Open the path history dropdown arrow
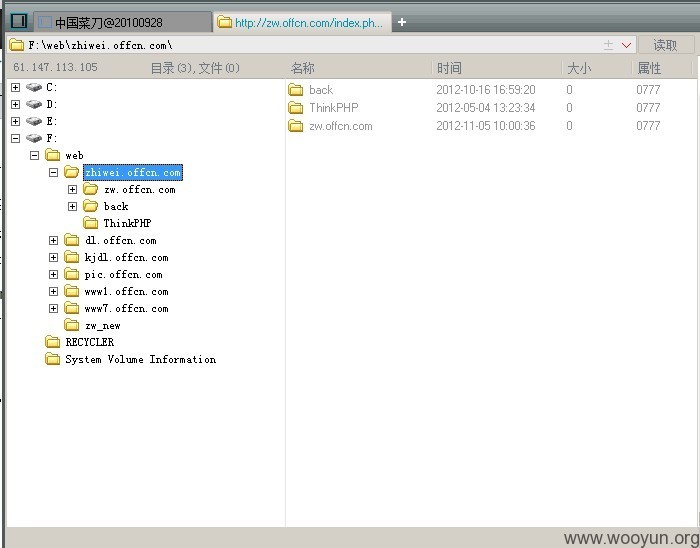This screenshot has height=548, width=700. (626, 45)
